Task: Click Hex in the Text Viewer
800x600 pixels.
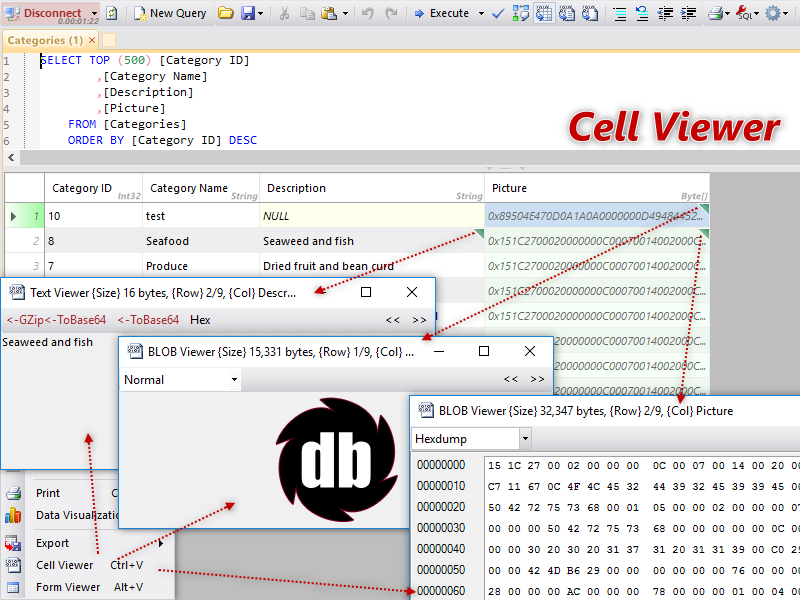Action: click(x=200, y=320)
